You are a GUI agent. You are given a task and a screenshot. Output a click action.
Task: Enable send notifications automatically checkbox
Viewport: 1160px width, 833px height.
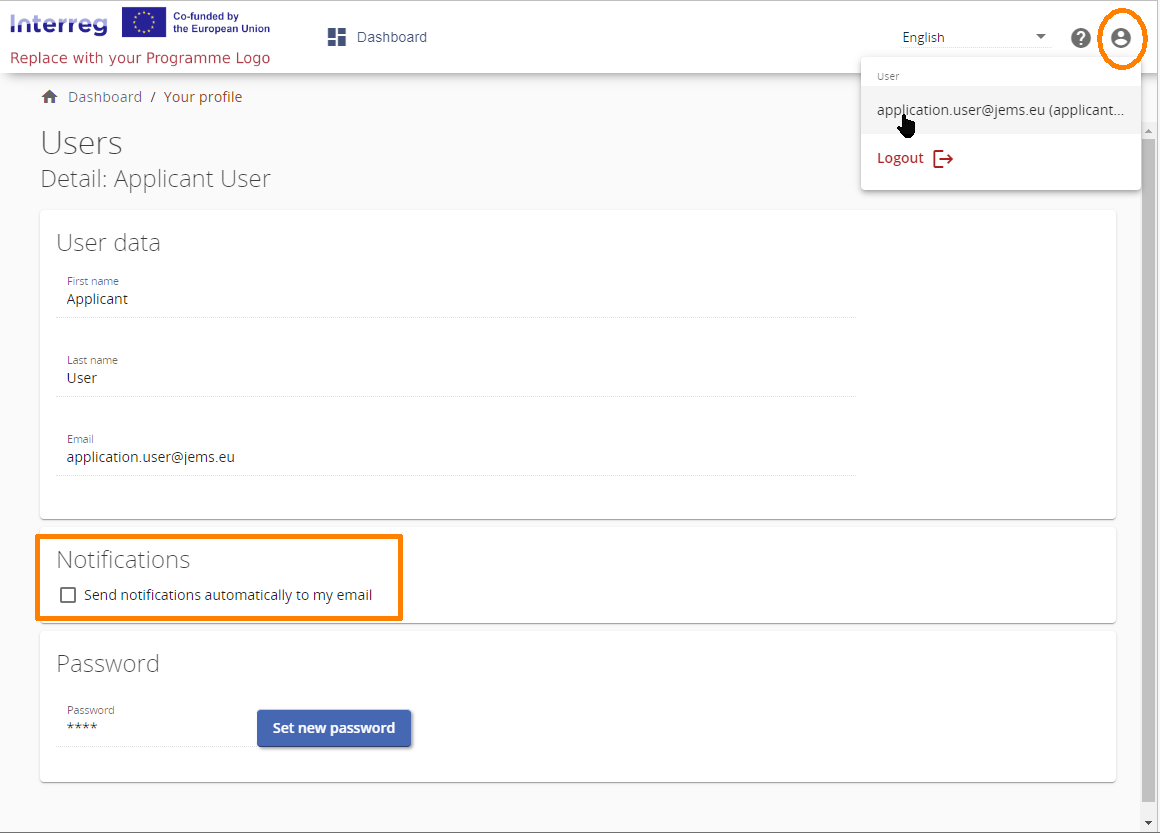(68, 595)
